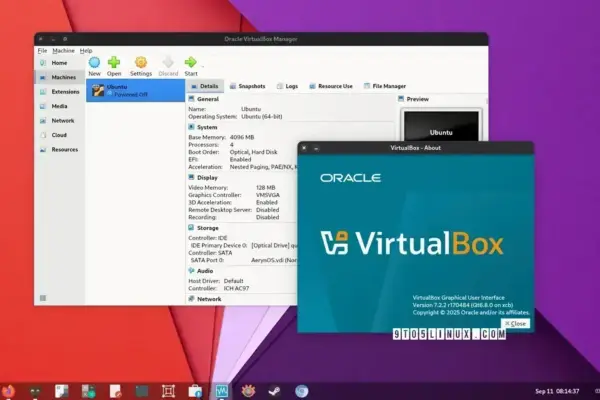Open the File menu

point(42,51)
